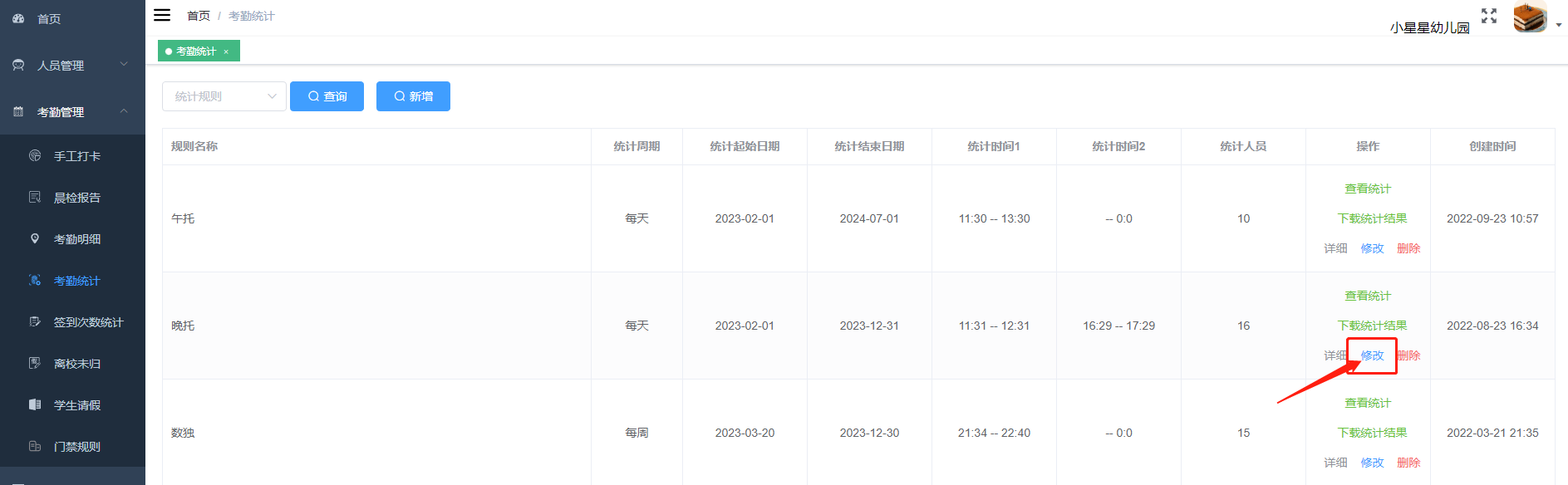Open 晨检报告 via its sidebar icon

34,197
